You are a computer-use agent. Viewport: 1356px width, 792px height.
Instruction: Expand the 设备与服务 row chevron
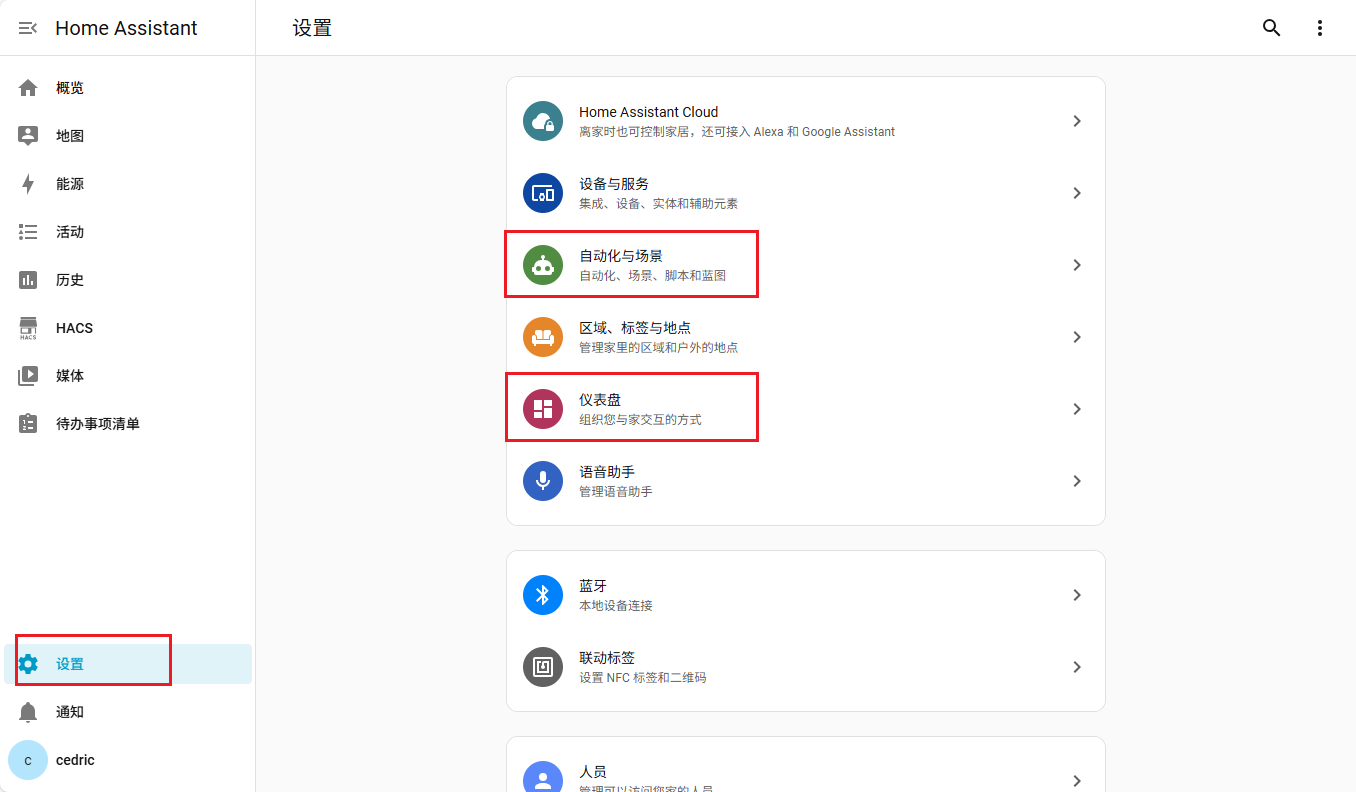1076,193
